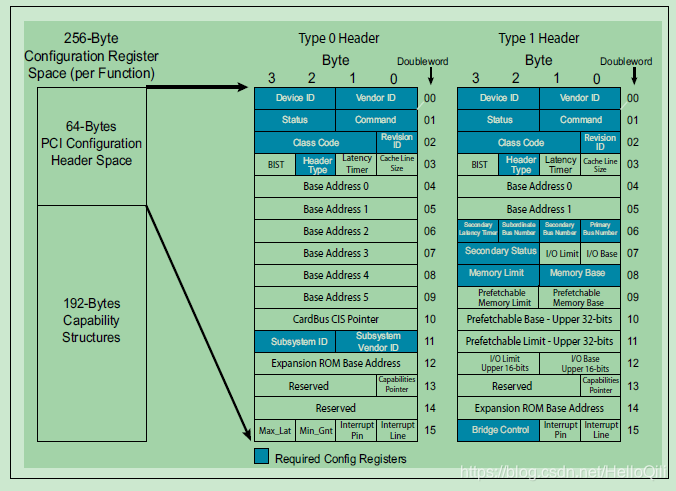Select the blue 'Memory Base' register

580,275
